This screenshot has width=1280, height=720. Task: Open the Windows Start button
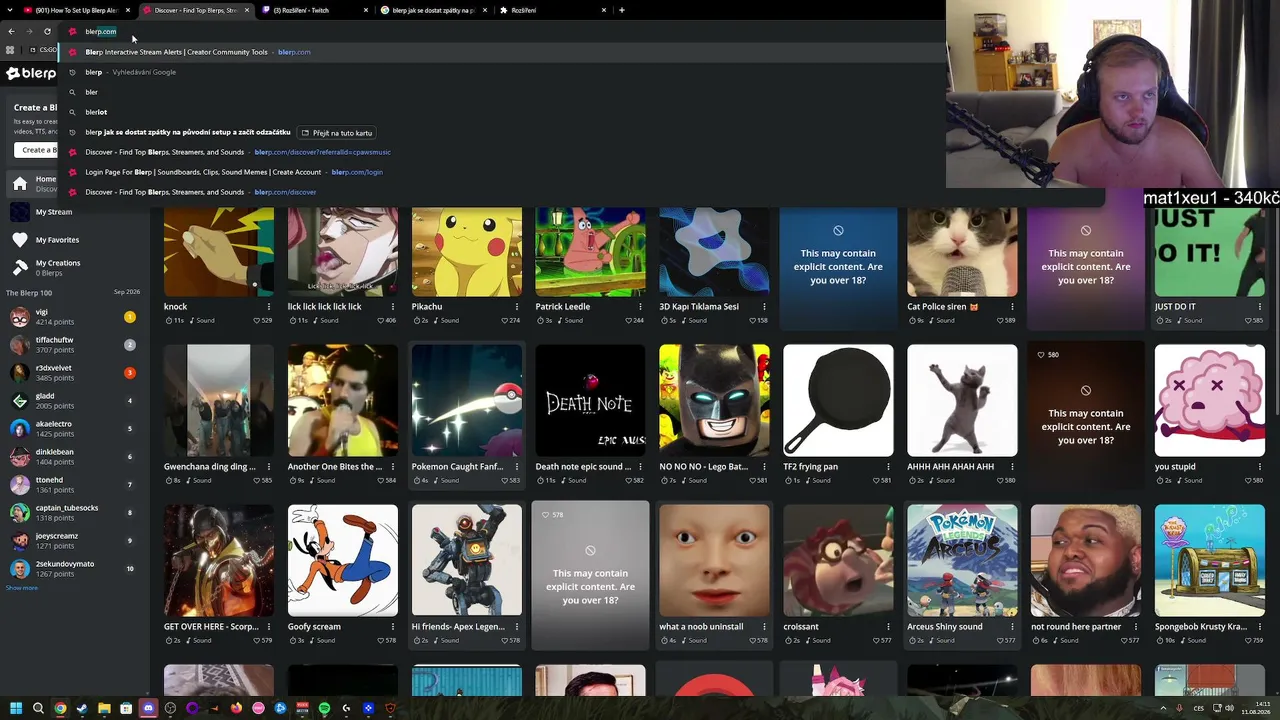click(x=16, y=709)
